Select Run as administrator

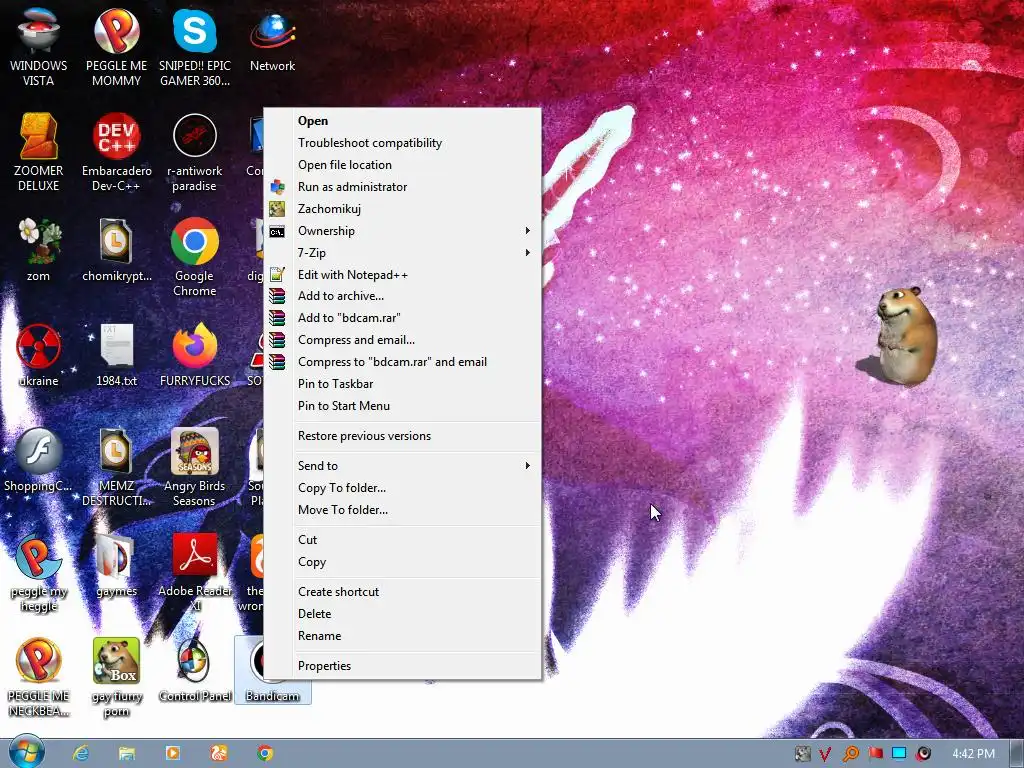coord(402,187)
